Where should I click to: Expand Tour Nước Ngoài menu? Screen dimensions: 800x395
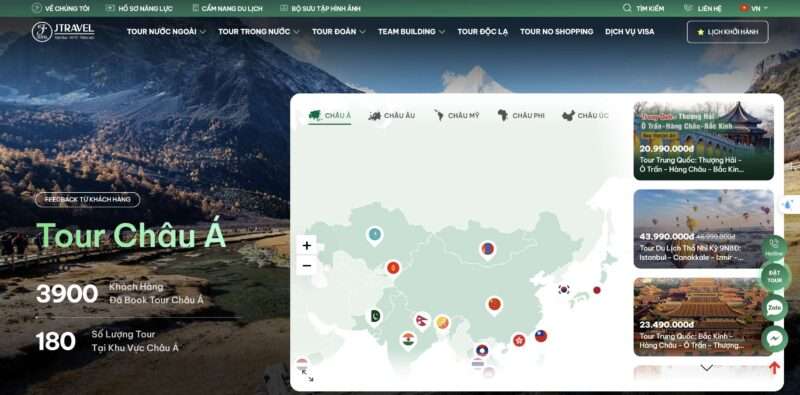click(166, 32)
